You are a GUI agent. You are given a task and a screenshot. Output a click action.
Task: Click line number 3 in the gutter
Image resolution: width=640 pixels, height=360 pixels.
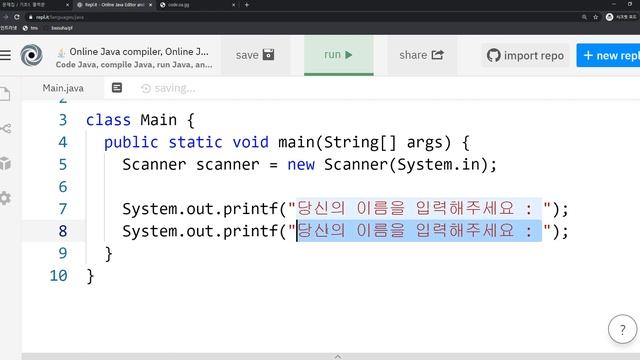62,120
